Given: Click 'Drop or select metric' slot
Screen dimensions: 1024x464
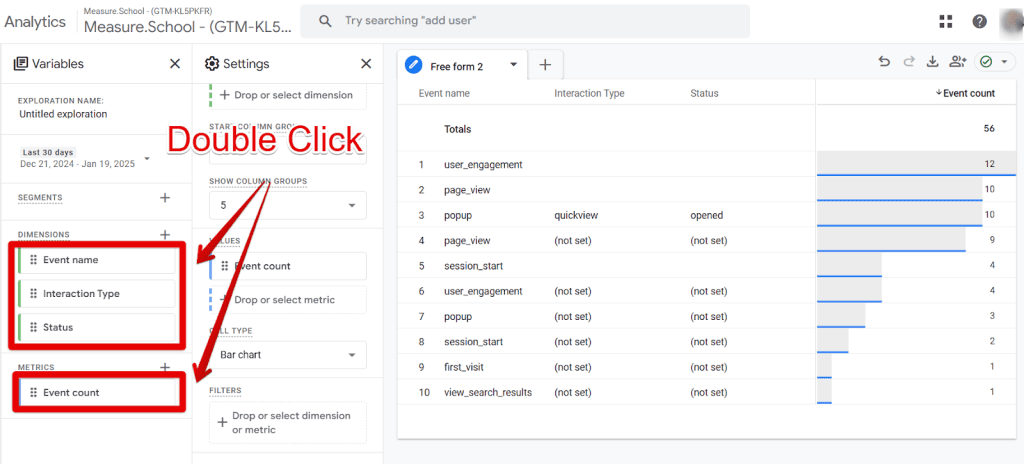Looking at the screenshot, I should click(288, 299).
